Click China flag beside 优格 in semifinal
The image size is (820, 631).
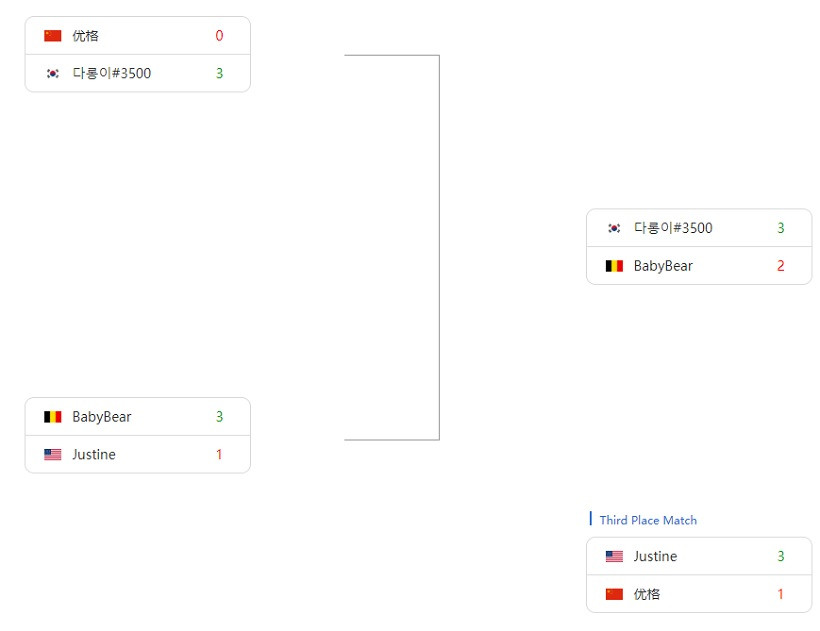click(52, 36)
